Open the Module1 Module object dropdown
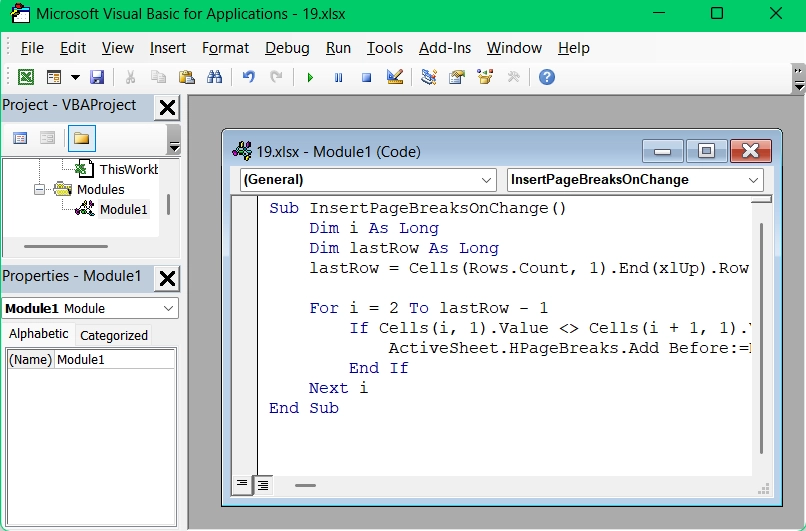Screen dimensions: 806x531 pos(168,308)
